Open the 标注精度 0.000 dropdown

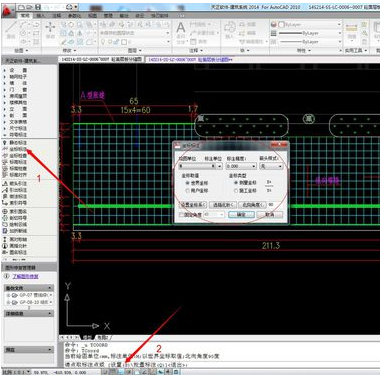tap(241, 166)
